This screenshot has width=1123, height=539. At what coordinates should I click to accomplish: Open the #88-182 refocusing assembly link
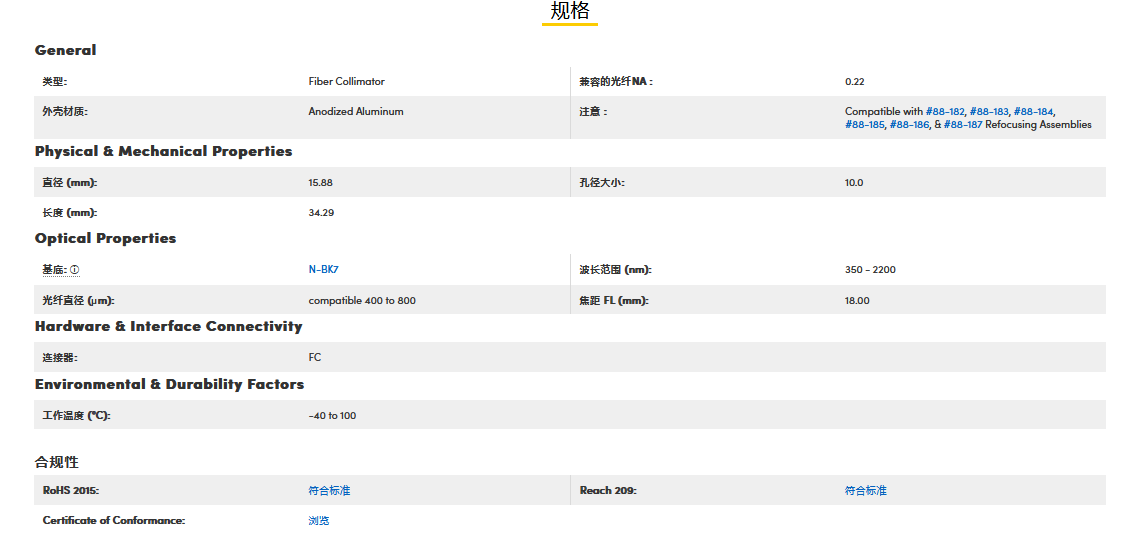[945, 112]
